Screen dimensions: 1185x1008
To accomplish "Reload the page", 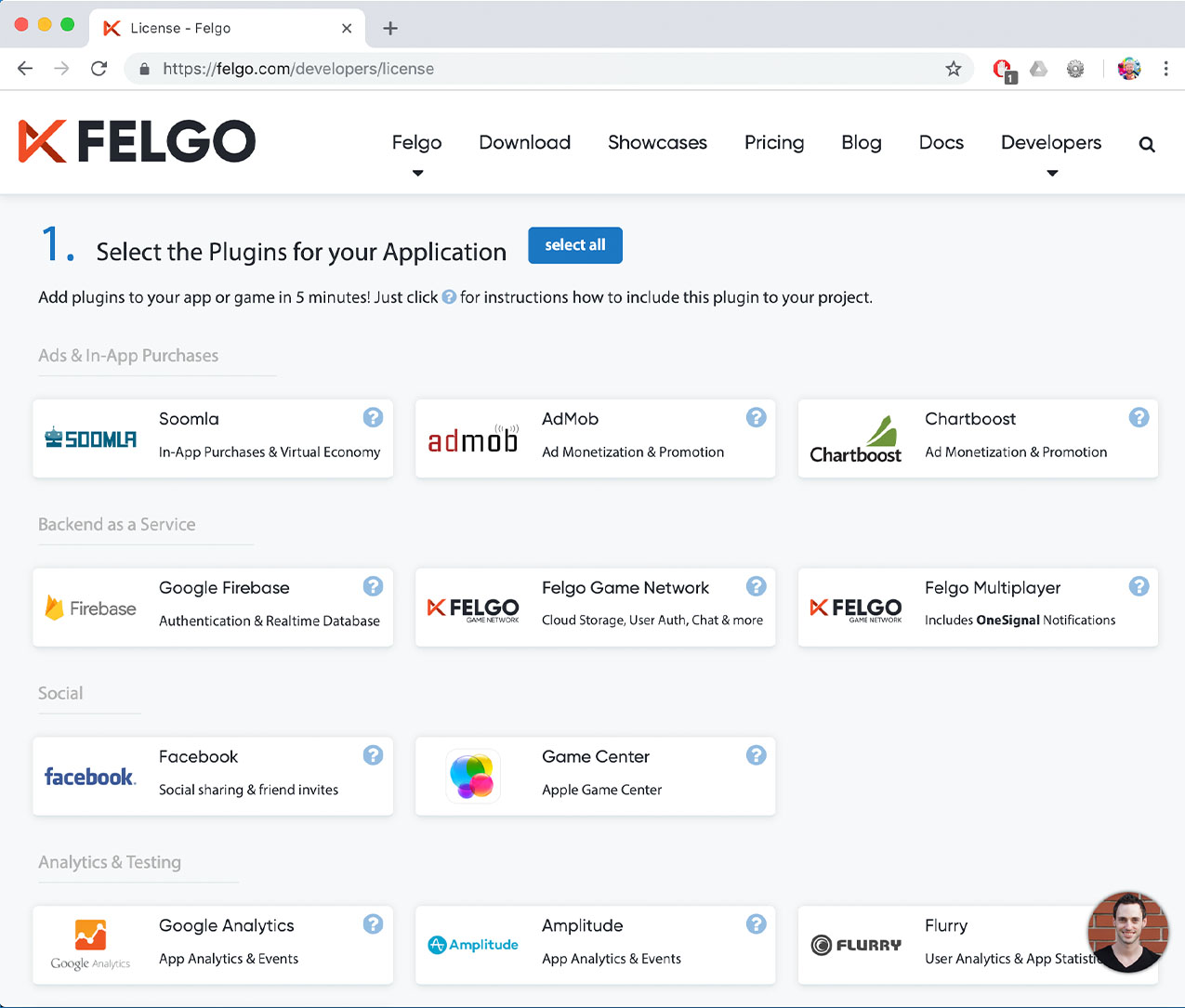I will point(99,69).
